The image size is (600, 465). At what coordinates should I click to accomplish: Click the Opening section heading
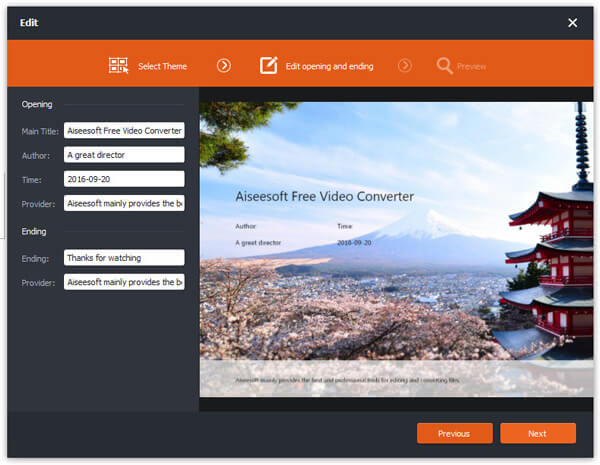(x=37, y=104)
